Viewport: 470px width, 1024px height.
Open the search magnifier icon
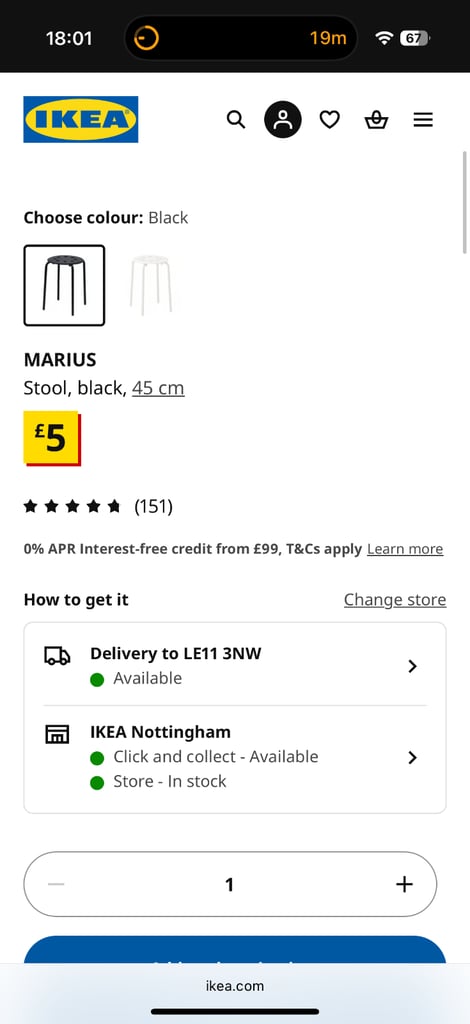[x=236, y=120]
